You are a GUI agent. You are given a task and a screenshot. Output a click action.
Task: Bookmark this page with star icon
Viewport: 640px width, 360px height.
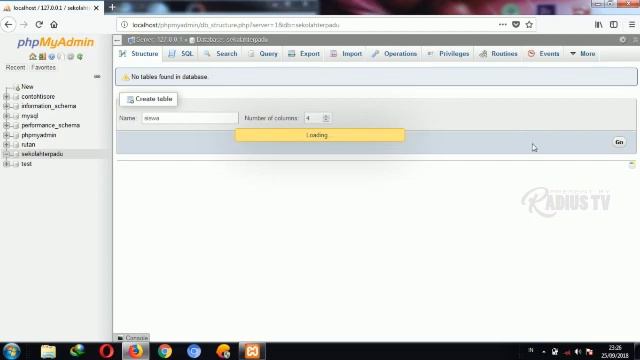[529, 24]
